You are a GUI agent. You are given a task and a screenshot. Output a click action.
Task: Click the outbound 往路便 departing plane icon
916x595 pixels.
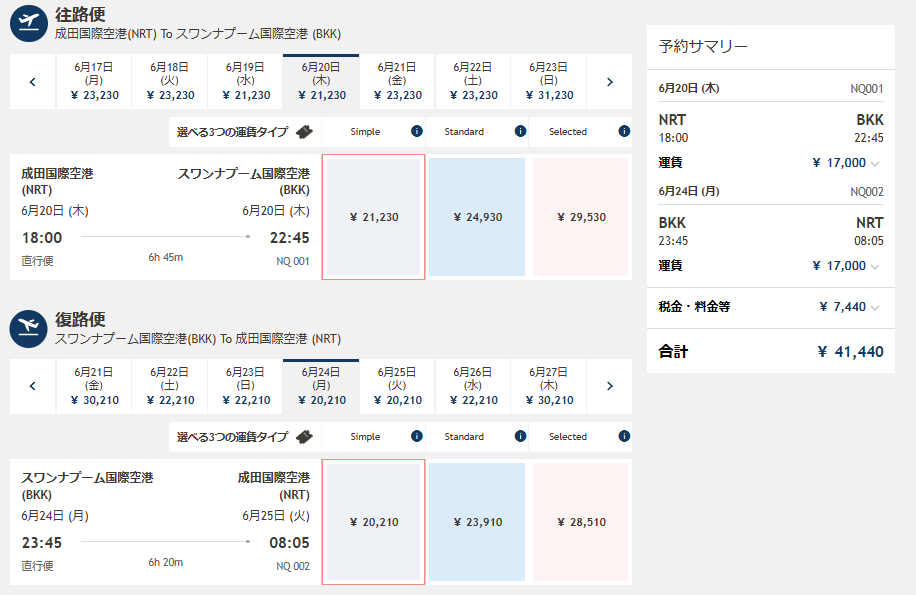pyautogui.click(x=29, y=23)
